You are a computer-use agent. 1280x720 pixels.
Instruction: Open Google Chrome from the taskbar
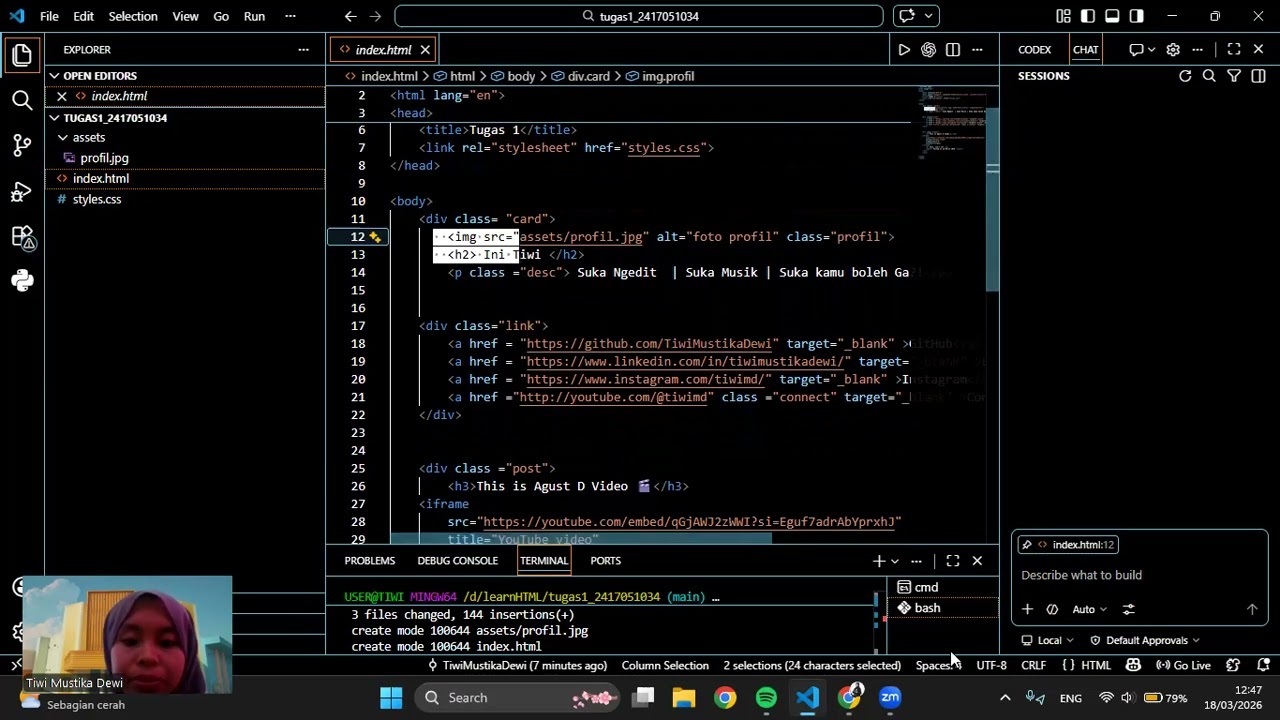(725, 698)
